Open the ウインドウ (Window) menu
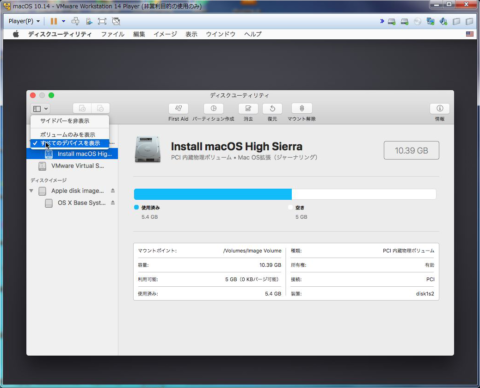The height and width of the screenshot is (388, 480). (221, 34)
